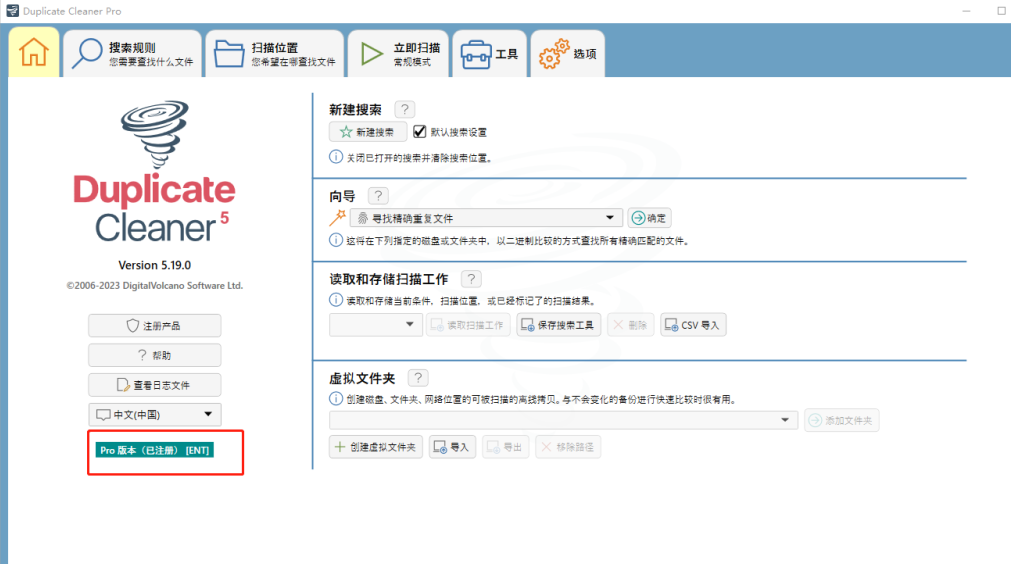The image size is (1011, 564).
Task: Click the Version 5.19.0 text
Action: [x=155, y=265]
